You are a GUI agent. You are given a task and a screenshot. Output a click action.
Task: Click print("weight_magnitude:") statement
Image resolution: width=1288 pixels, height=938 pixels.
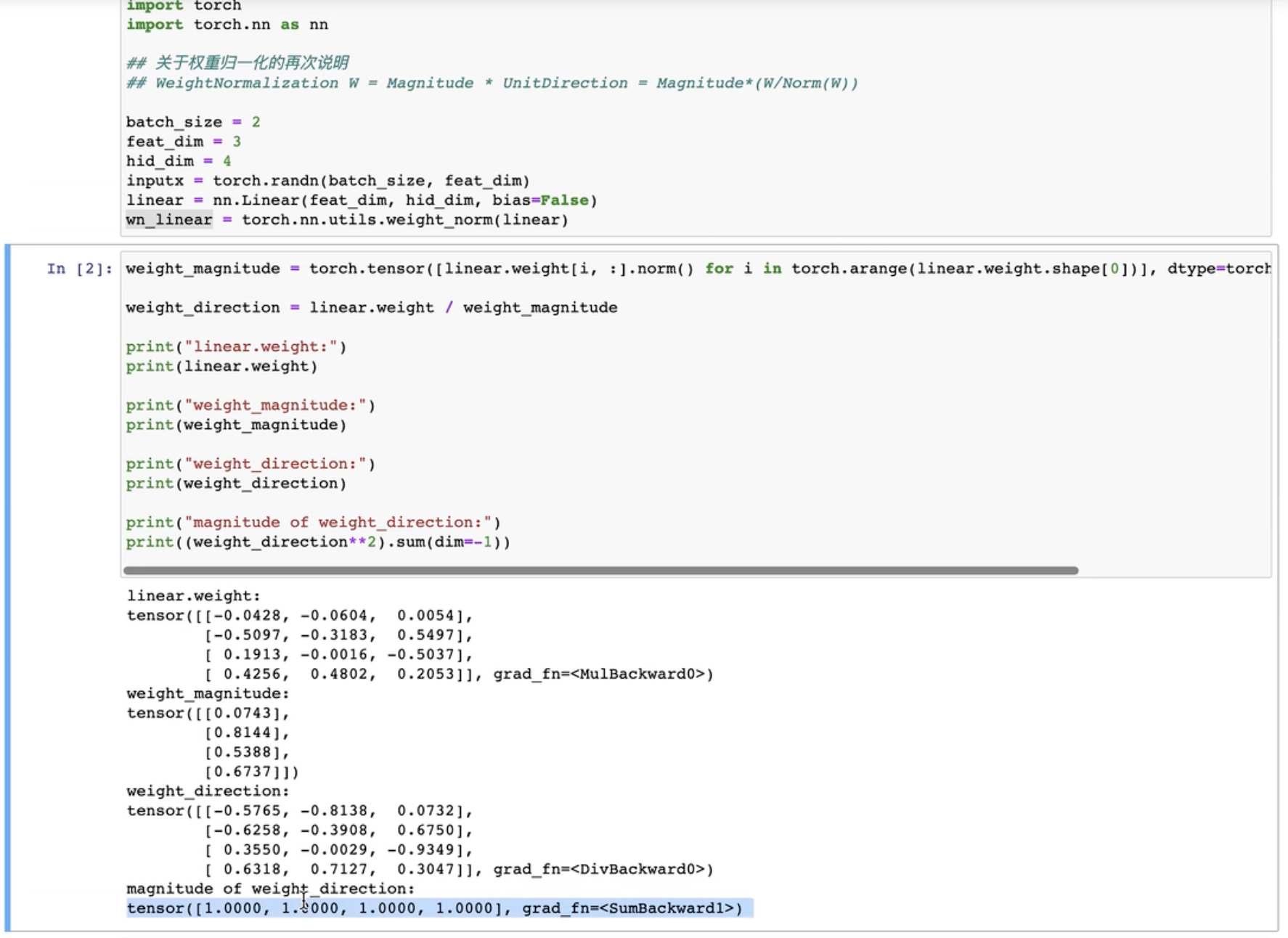(x=251, y=406)
